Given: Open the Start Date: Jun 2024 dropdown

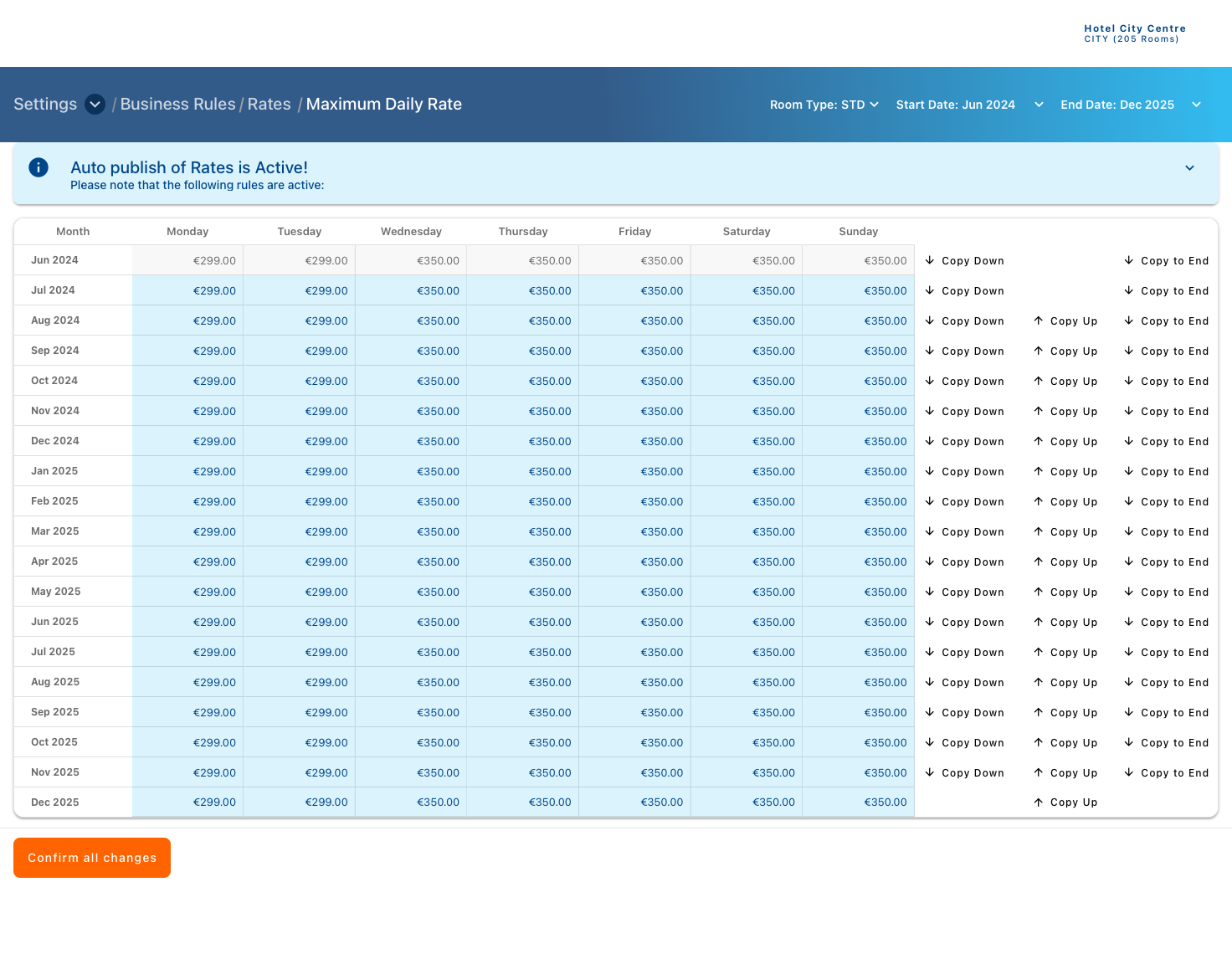Looking at the screenshot, I should (969, 105).
